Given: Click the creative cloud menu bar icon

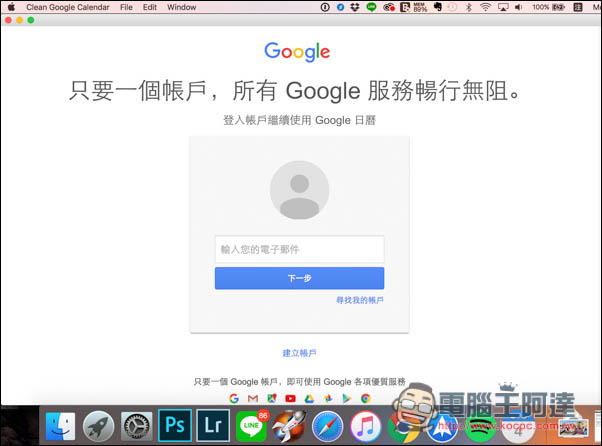Looking at the screenshot, I should pyautogui.click(x=389, y=7).
